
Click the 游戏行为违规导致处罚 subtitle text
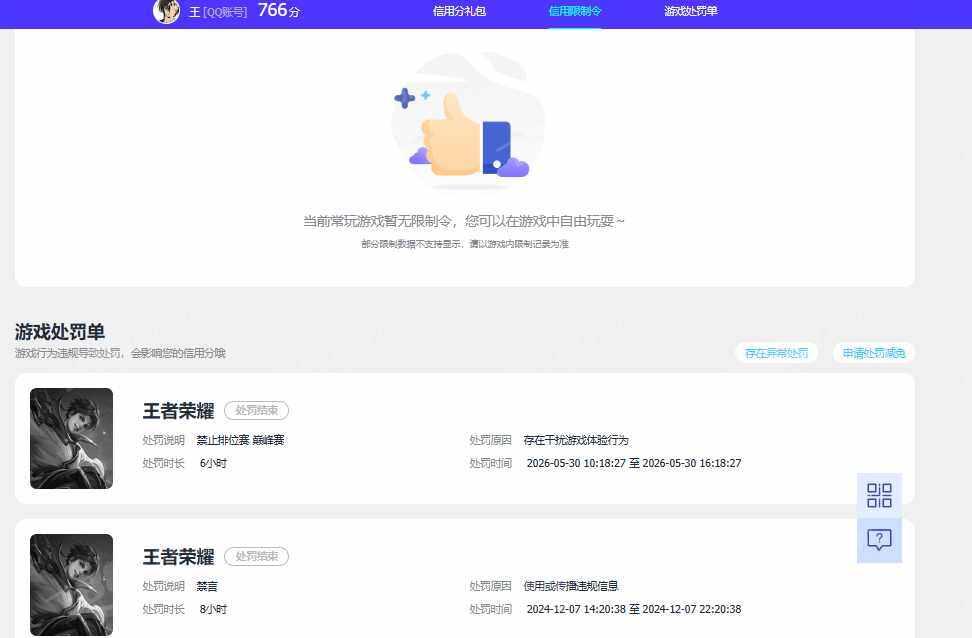pyautogui.click(x=120, y=353)
